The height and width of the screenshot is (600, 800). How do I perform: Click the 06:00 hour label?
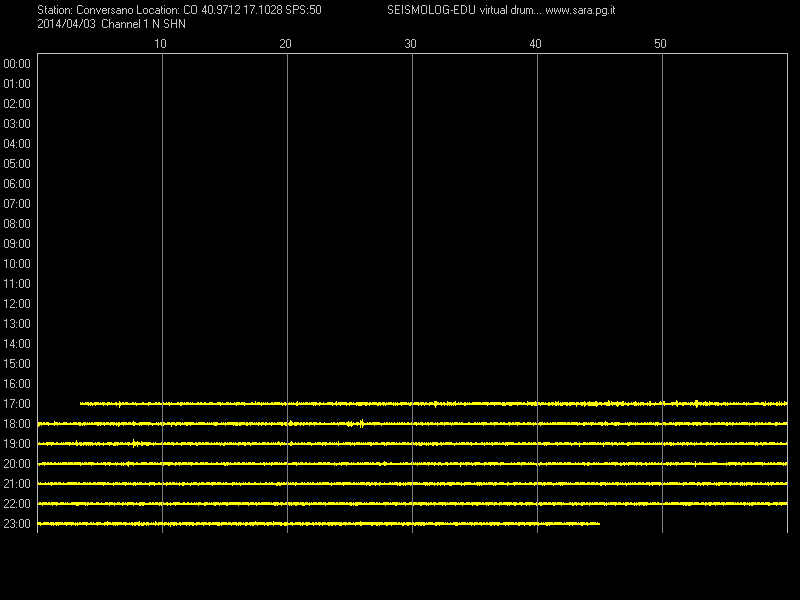tap(17, 184)
